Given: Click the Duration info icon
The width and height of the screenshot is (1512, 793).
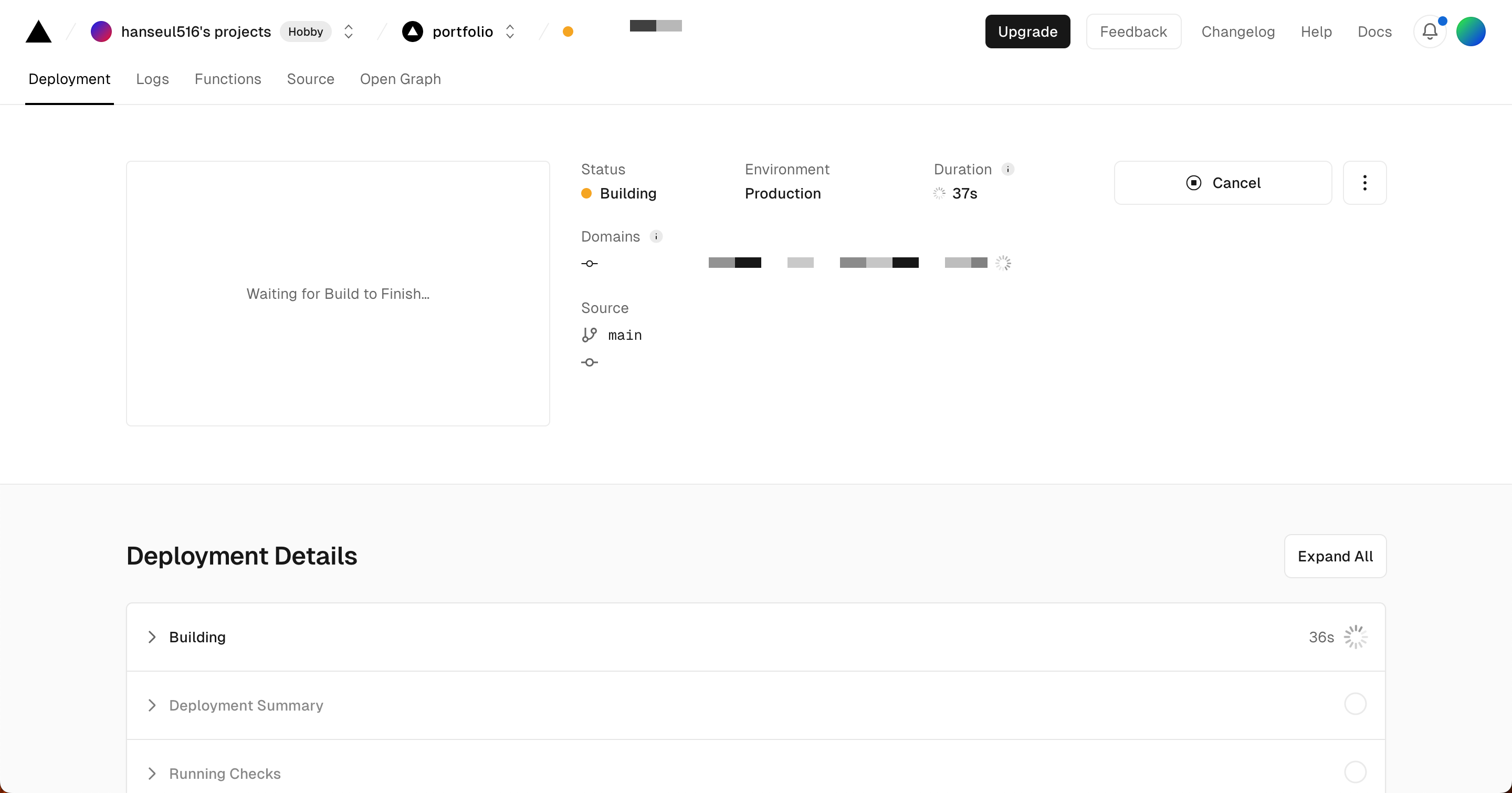Looking at the screenshot, I should (x=1008, y=170).
